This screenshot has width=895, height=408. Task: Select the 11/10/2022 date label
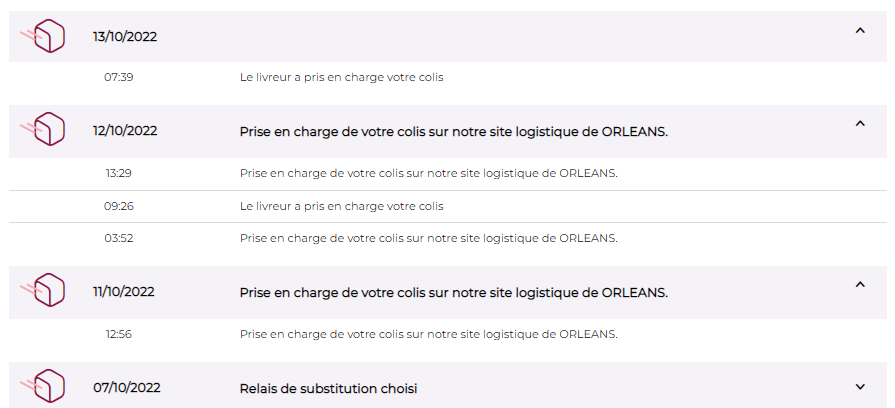click(124, 292)
